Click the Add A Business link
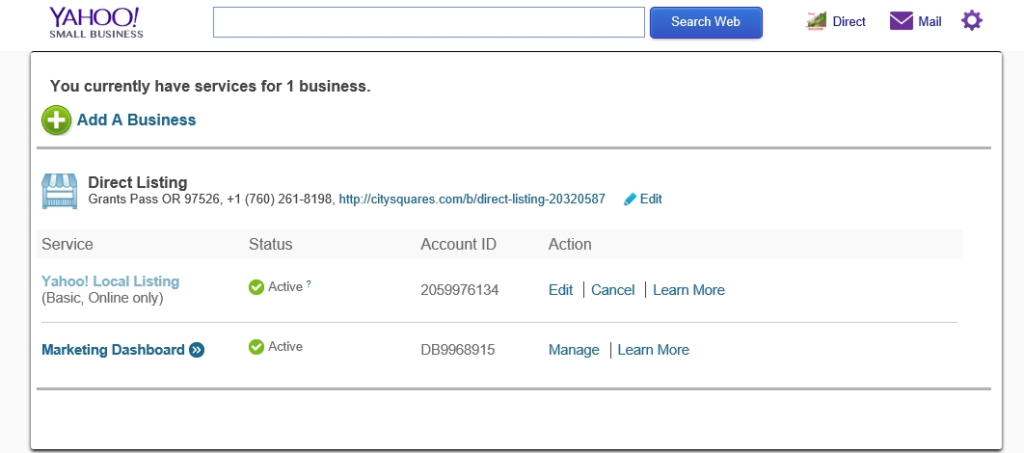Image resolution: width=1024 pixels, height=453 pixels. pyautogui.click(x=136, y=120)
